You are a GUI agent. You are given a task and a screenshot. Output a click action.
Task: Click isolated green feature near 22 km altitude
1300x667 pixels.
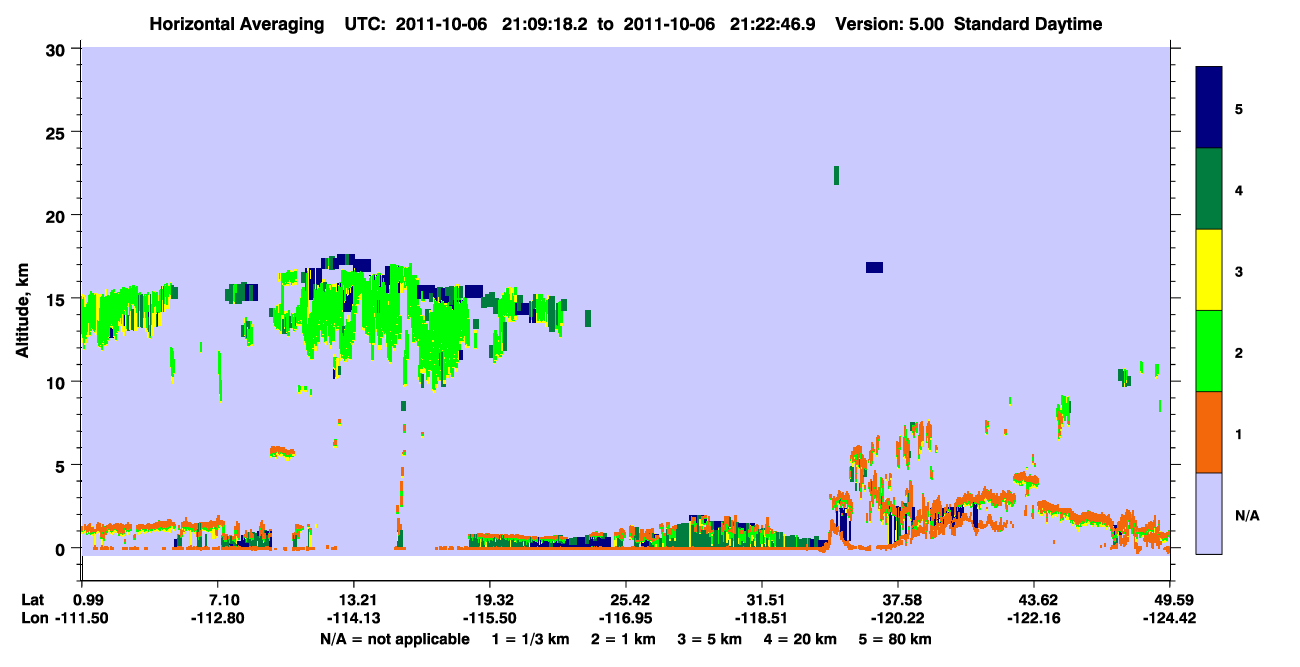pyautogui.click(x=836, y=175)
